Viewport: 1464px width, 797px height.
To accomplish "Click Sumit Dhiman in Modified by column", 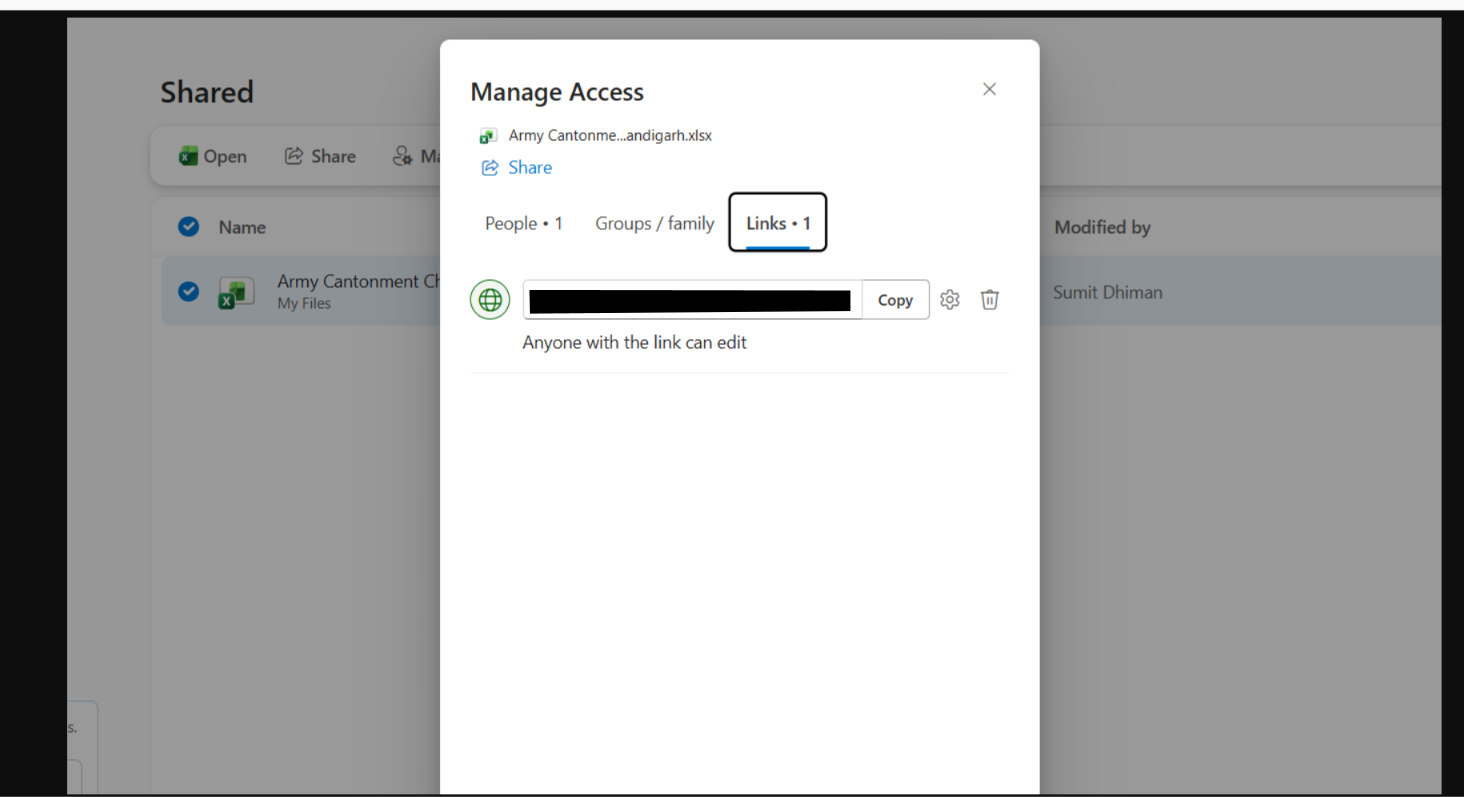I will 1107,292.
